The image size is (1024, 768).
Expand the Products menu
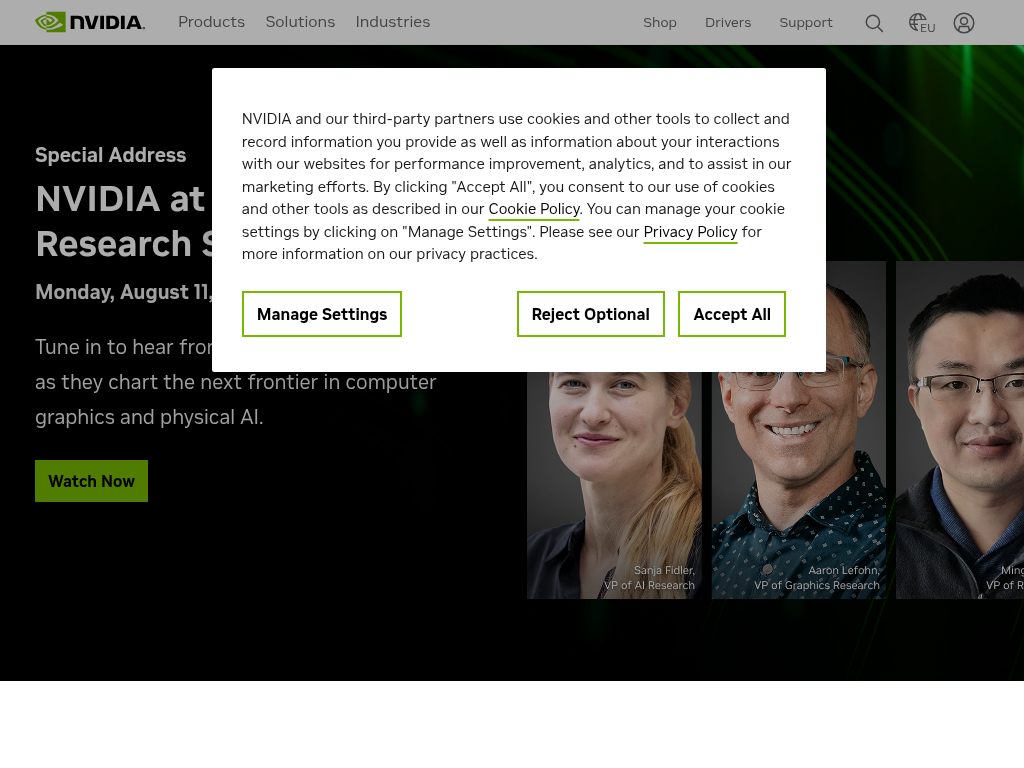[x=212, y=22]
